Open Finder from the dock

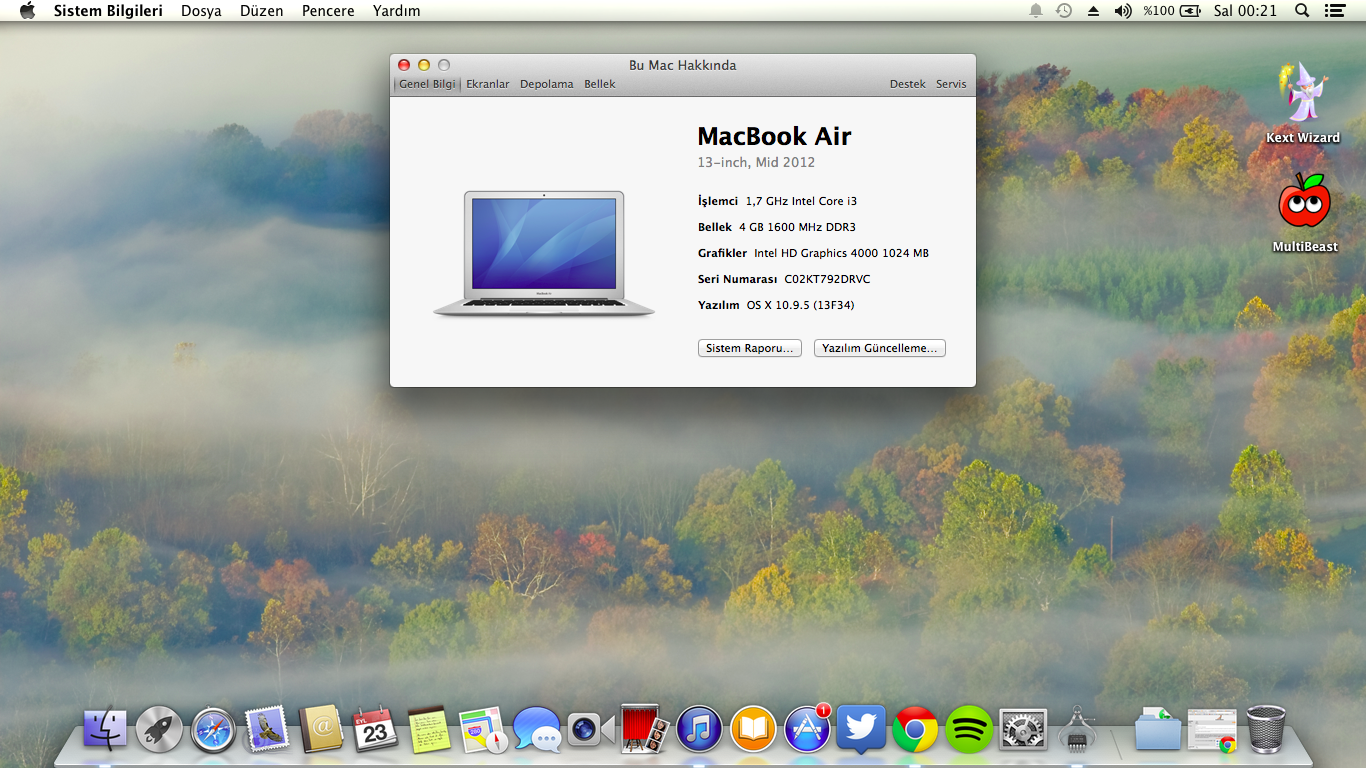105,730
